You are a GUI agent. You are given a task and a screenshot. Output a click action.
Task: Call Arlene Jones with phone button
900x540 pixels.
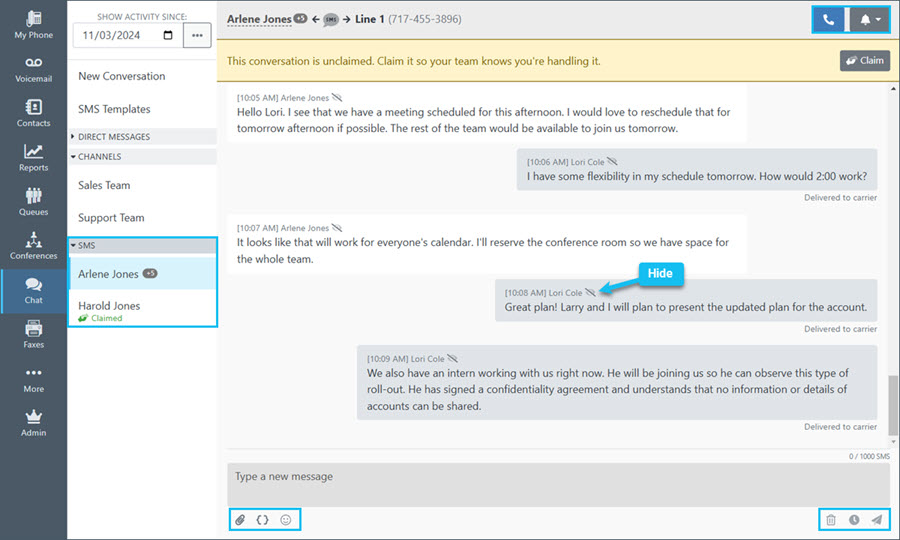point(828,20)
